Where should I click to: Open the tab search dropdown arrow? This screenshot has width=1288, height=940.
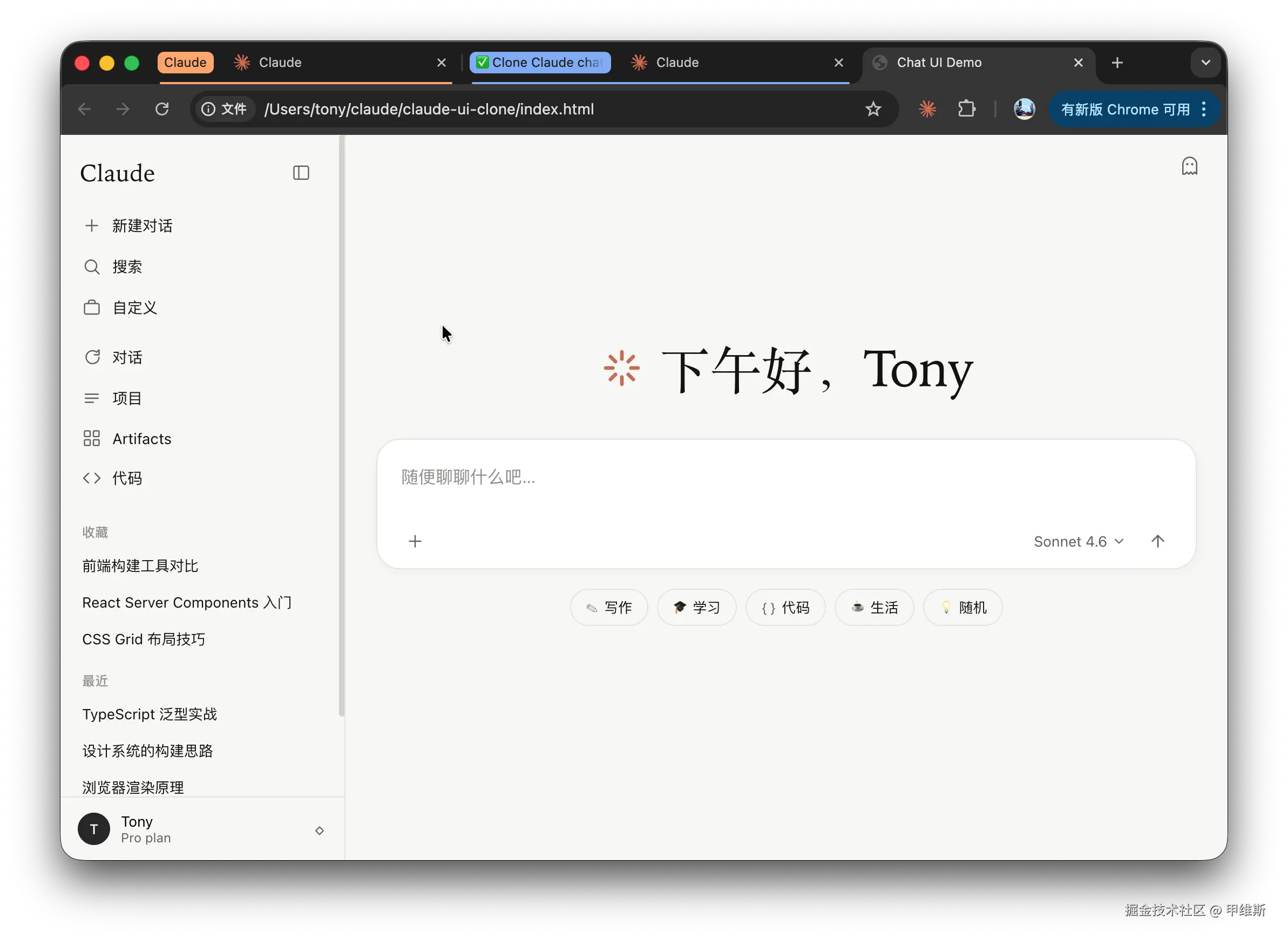(1205, 63)
